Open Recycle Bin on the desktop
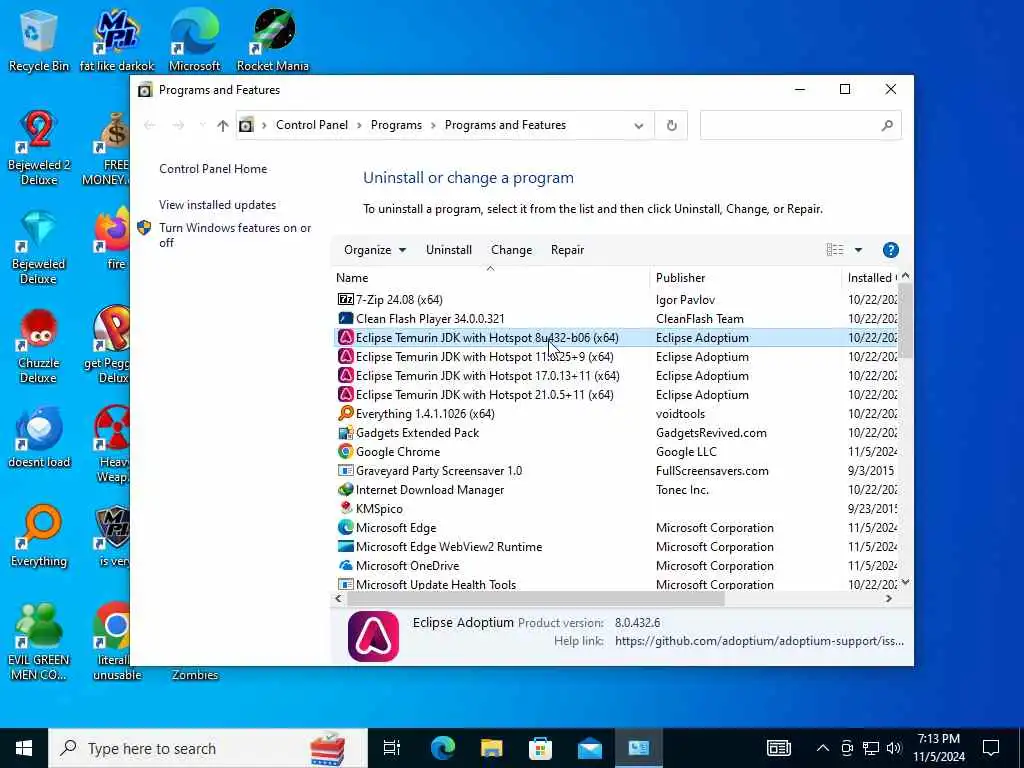The image size is (1024, 768). tap(39, 39)
